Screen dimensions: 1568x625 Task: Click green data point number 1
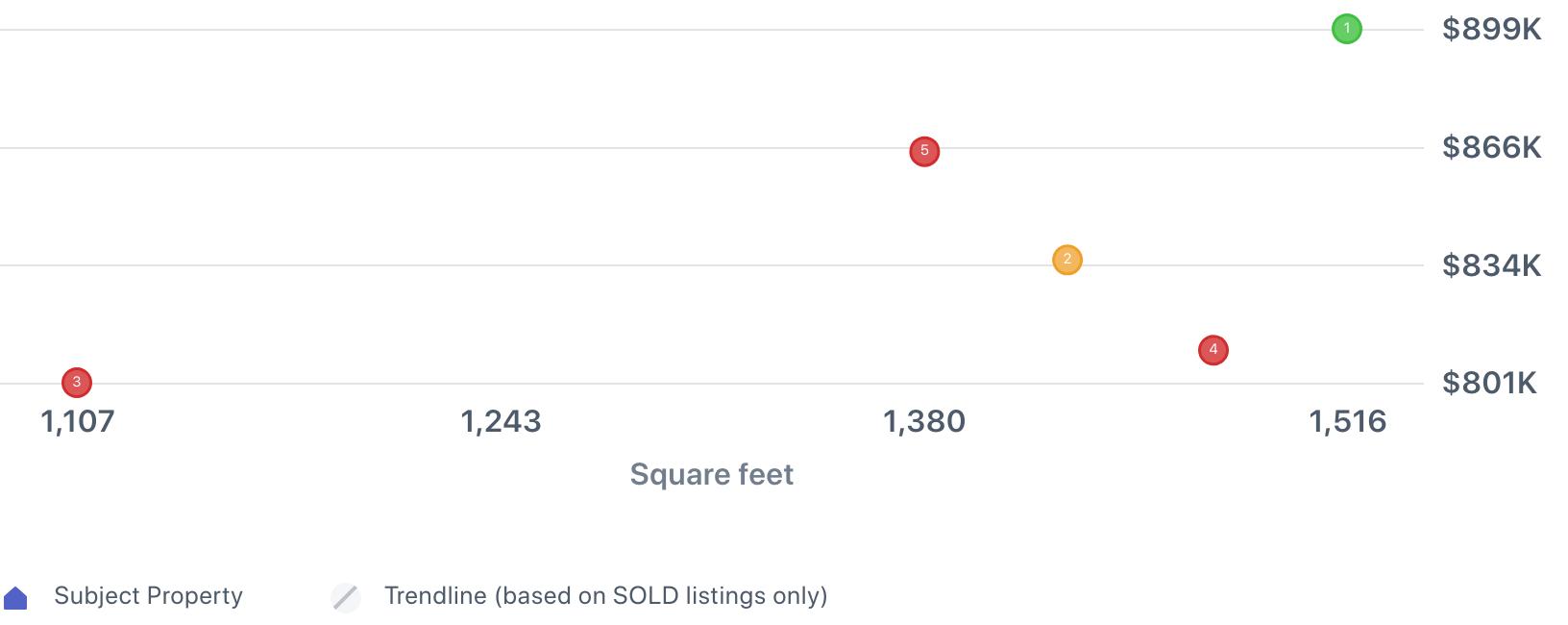click(1346, 30)
